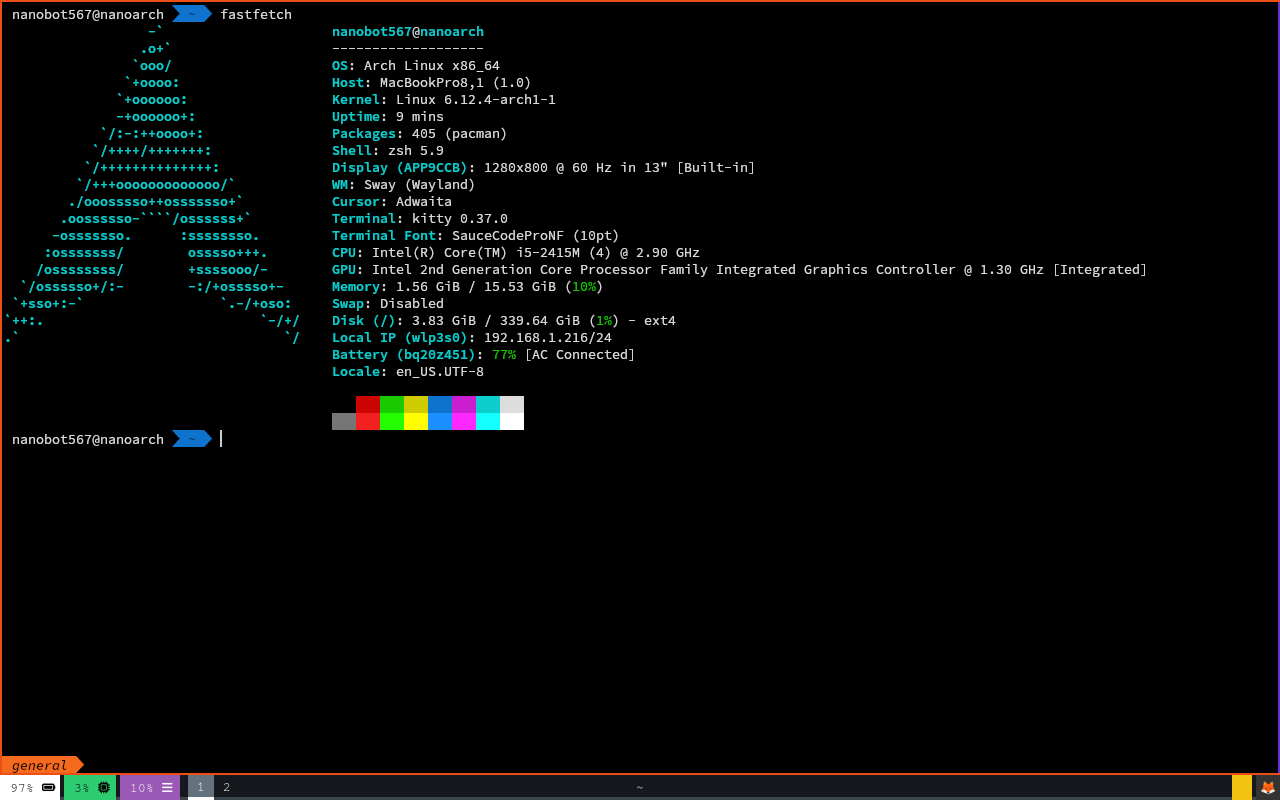The image size is (1280, 800).
Task: Click the red swatch in the color palette
Action: [367, 413]
